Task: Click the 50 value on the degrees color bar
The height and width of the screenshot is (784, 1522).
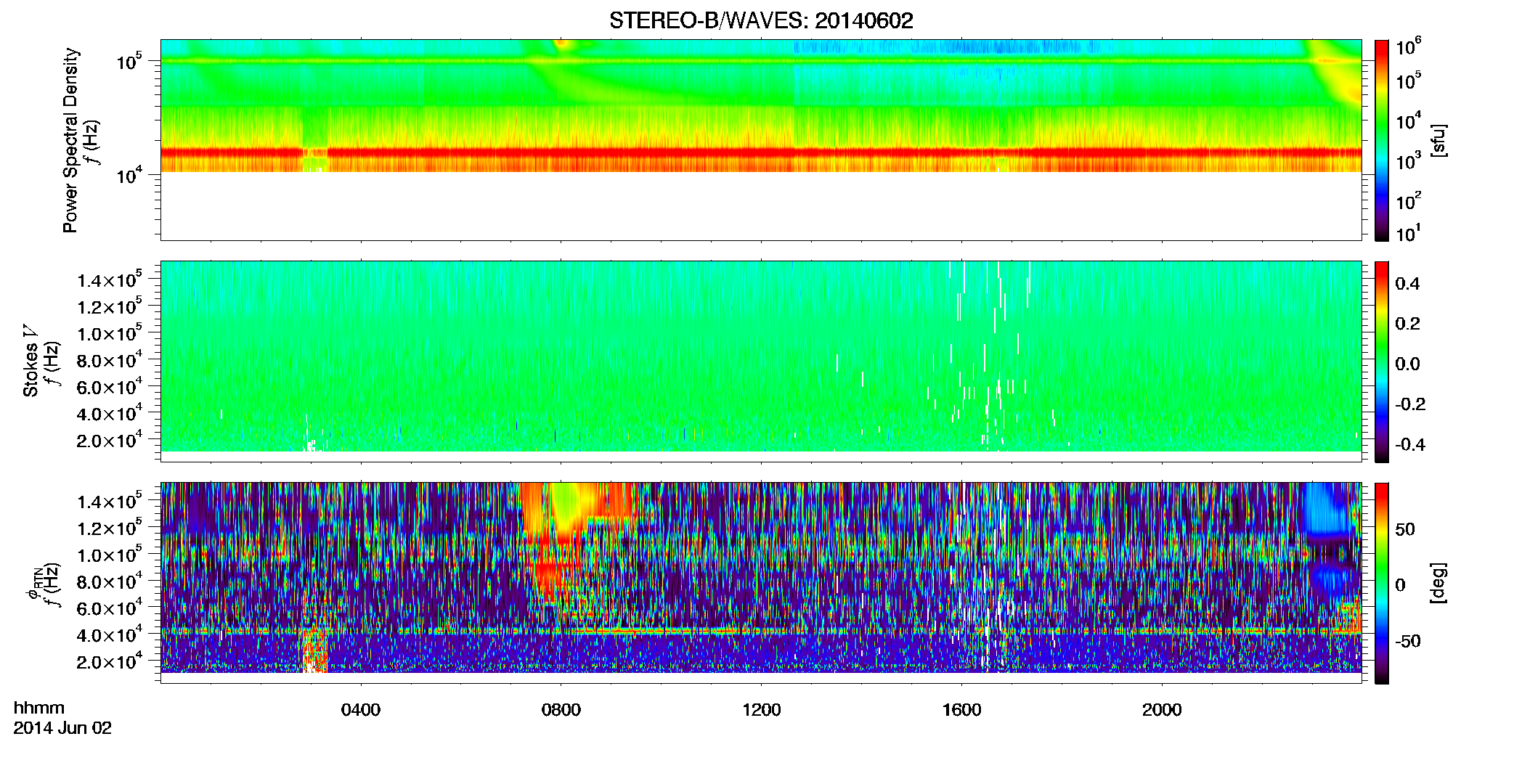Action: (x=1405, y=529)
